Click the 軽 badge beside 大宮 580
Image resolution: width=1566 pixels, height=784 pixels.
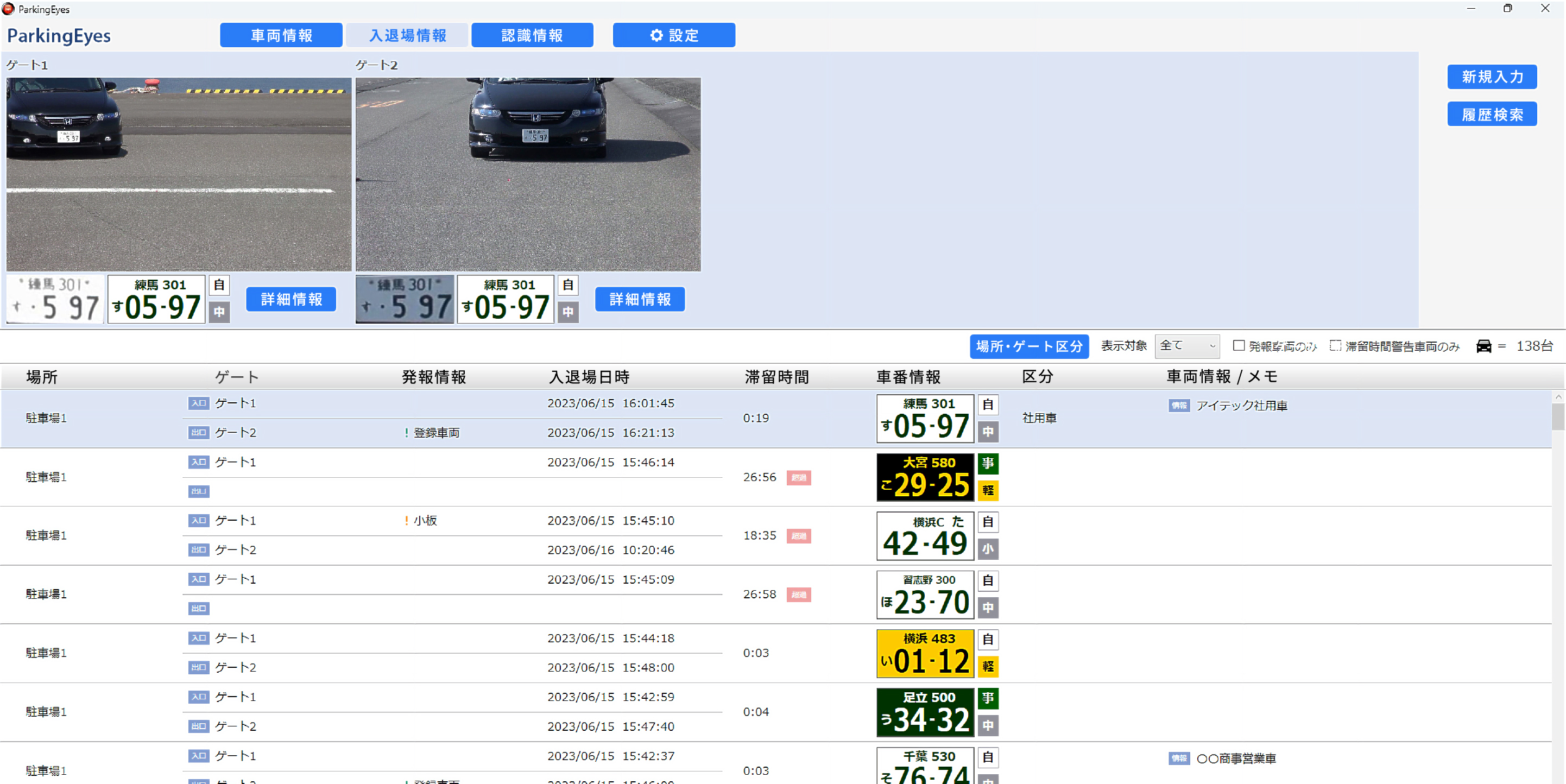[x=988, y=490]
